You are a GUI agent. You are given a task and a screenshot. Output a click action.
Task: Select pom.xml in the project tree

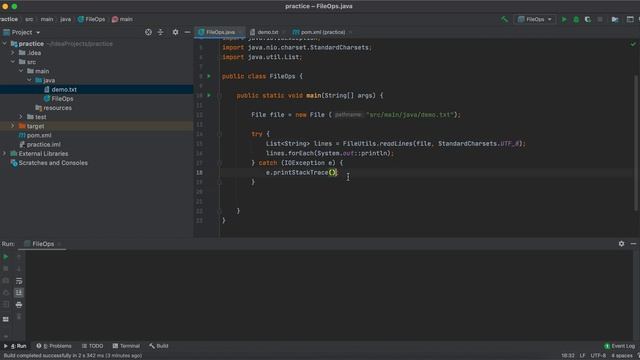tap(39, 135)
